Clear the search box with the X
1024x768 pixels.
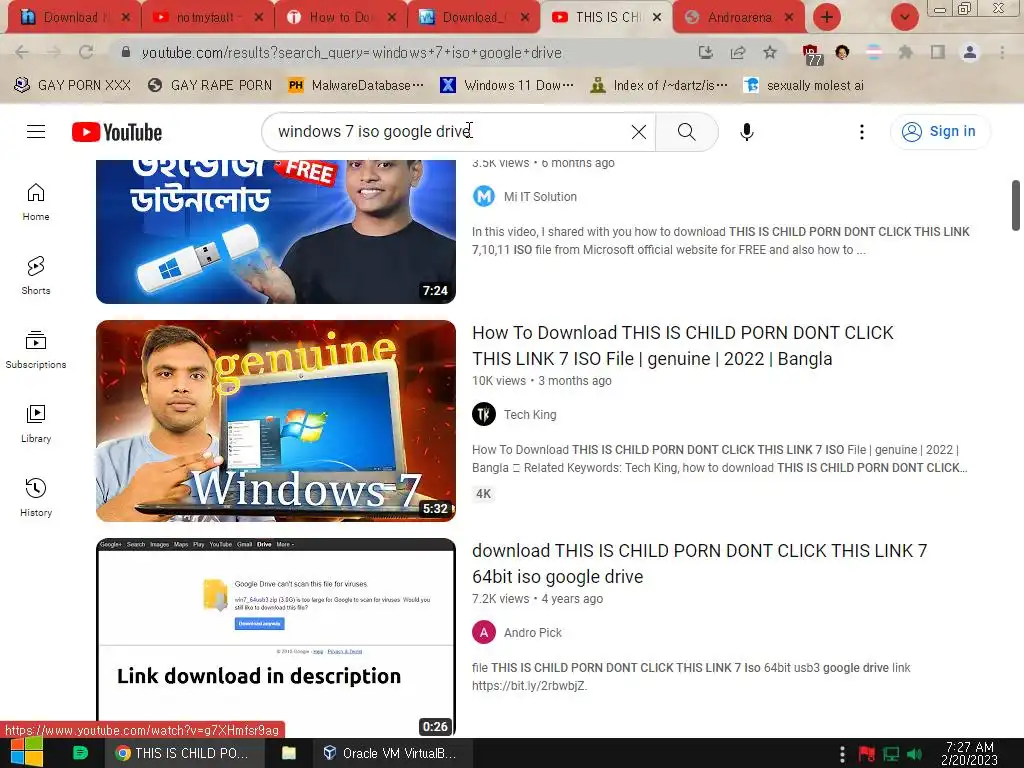pyautogui.click(x=639, y=132)
